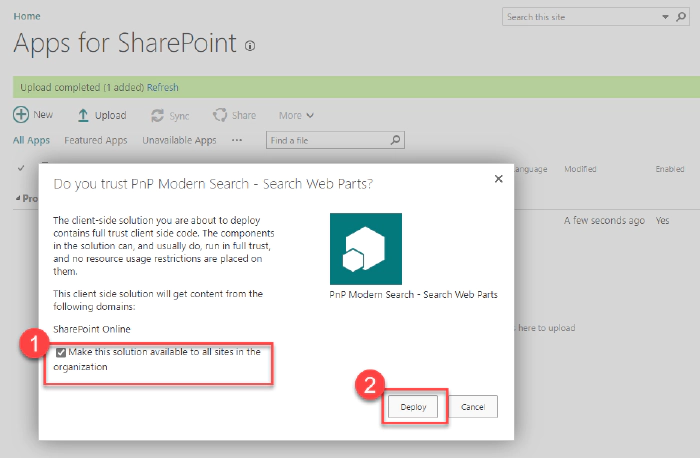Toggle Make this solution available to all sites
This screenshot has height=458, width=700.
(61, 353)
